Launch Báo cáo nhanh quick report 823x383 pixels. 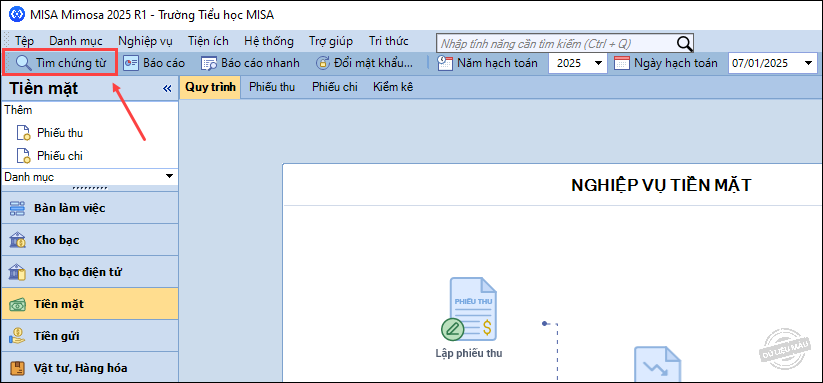(x=251, y=63)
